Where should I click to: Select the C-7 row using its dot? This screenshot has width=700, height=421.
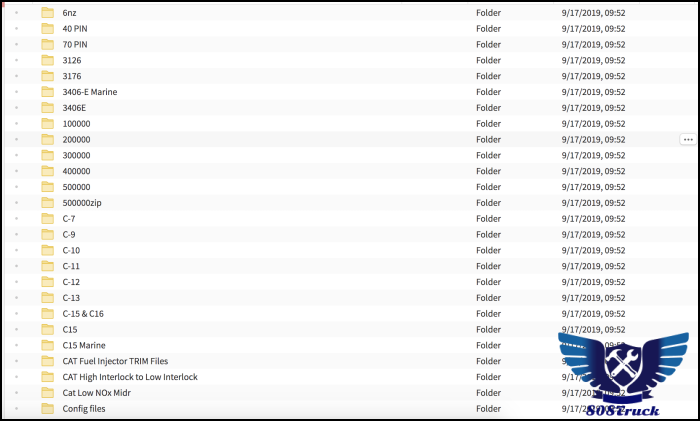(16, 219)
